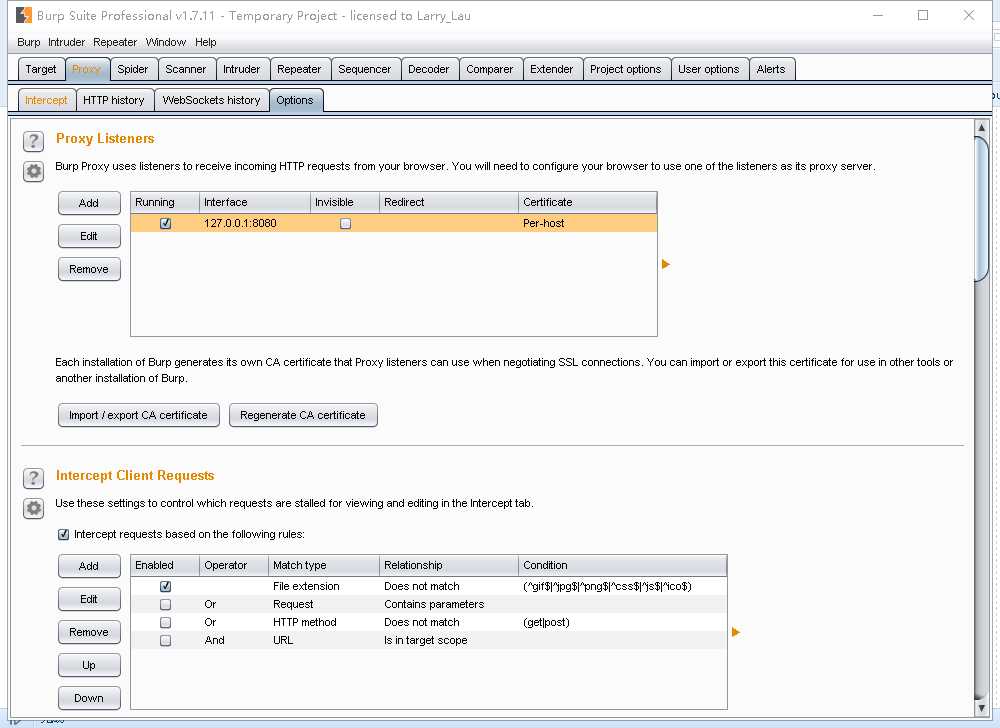Image resolution: width=1000 pixels, height=728 pixels.
Task: Open the Repeater menu in menu bar
Action: point(115,42)
